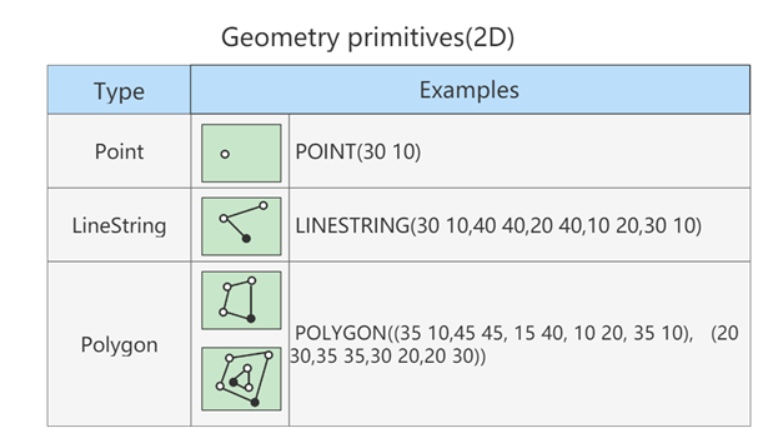Select the Point type cell
Screen dimensions: 782x442
(x=119, y=151)
